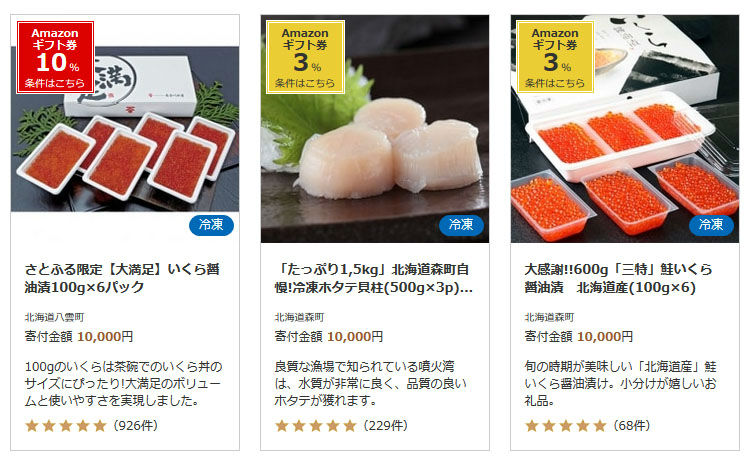
Task: Click the (68件) review count
Action: [x=631, y=426]
